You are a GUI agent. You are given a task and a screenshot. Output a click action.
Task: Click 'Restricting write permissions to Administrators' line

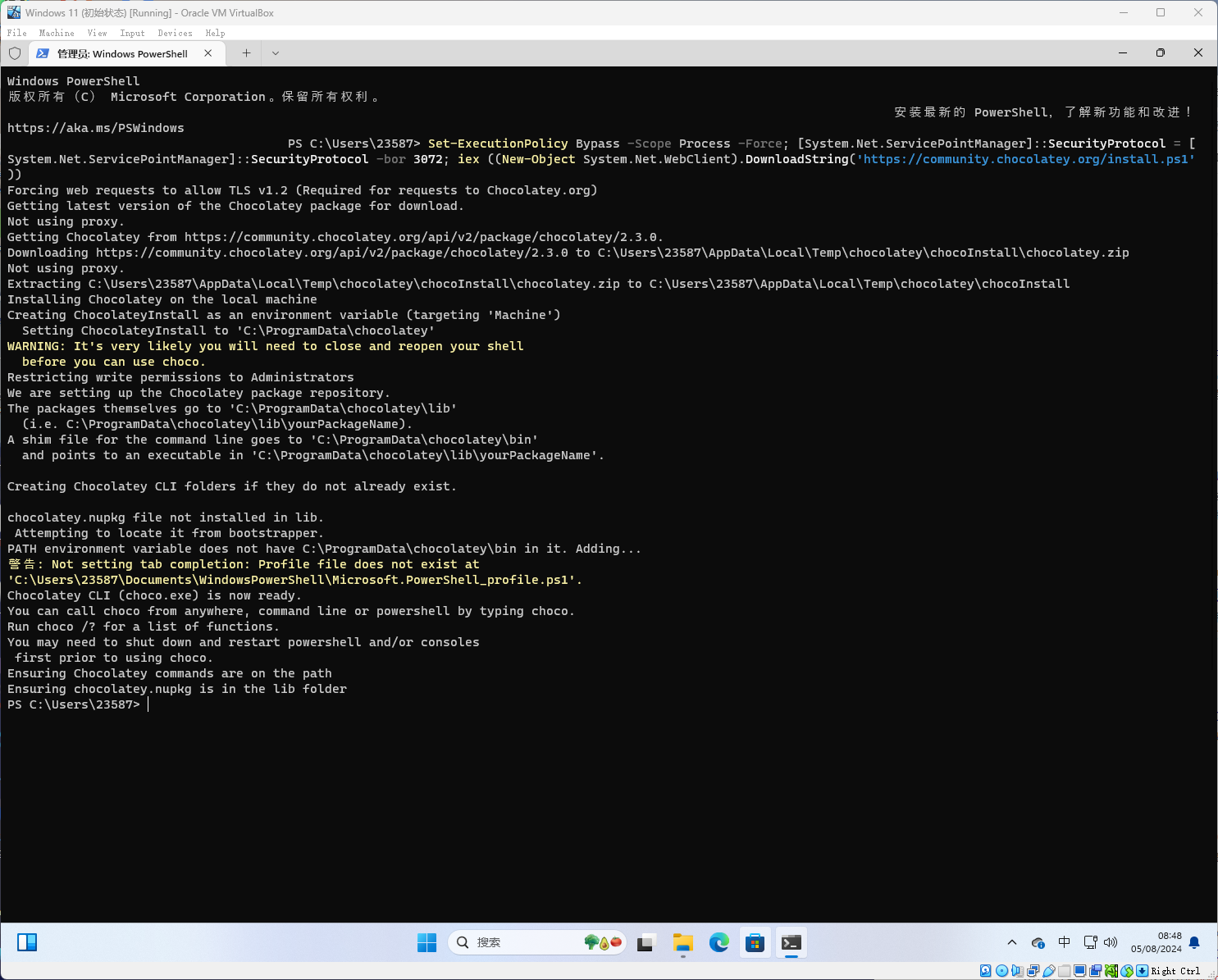pyautogui.click(x=180, y=377)
